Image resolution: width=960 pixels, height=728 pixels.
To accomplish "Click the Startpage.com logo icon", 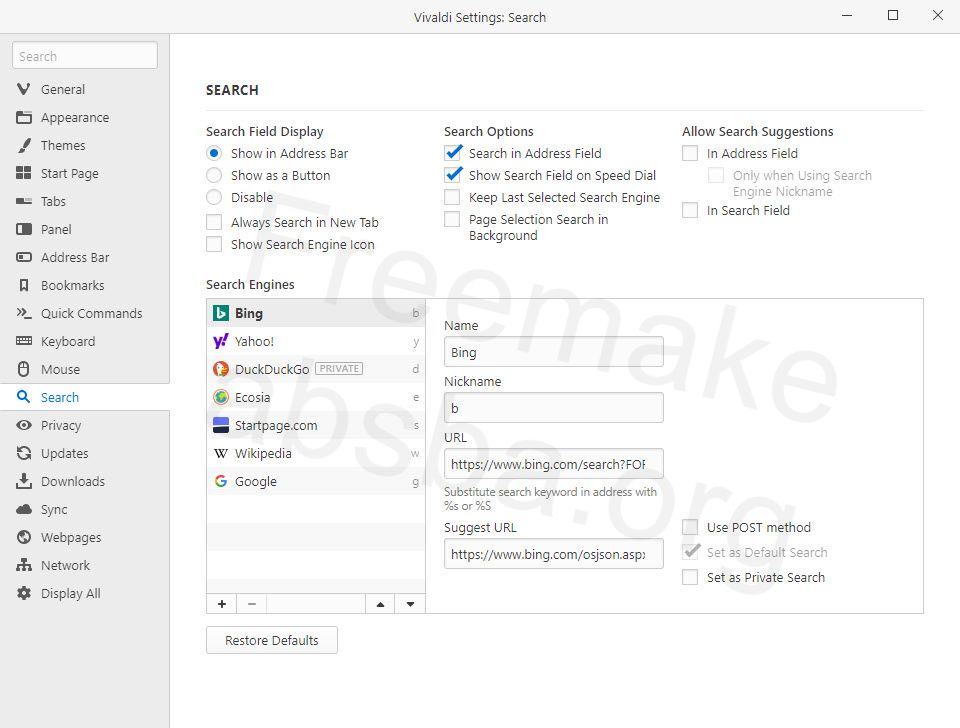I will tap(220, 426).
